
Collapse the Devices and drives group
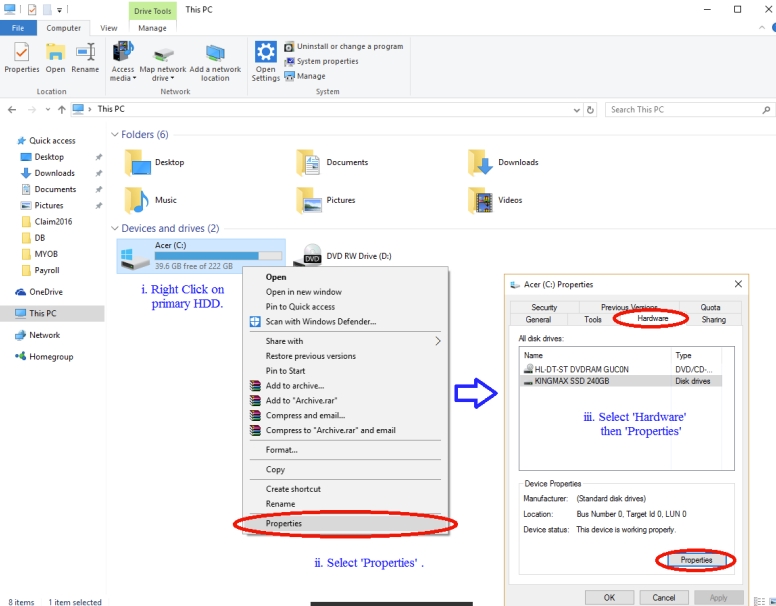click(113, 229)
